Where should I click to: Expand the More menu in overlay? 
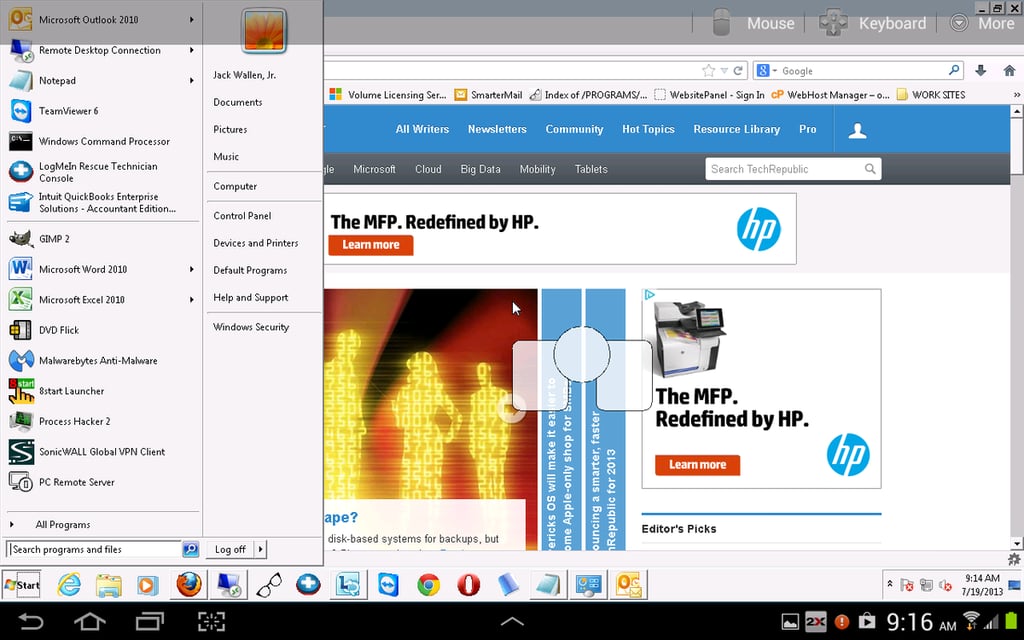(982, 23)
